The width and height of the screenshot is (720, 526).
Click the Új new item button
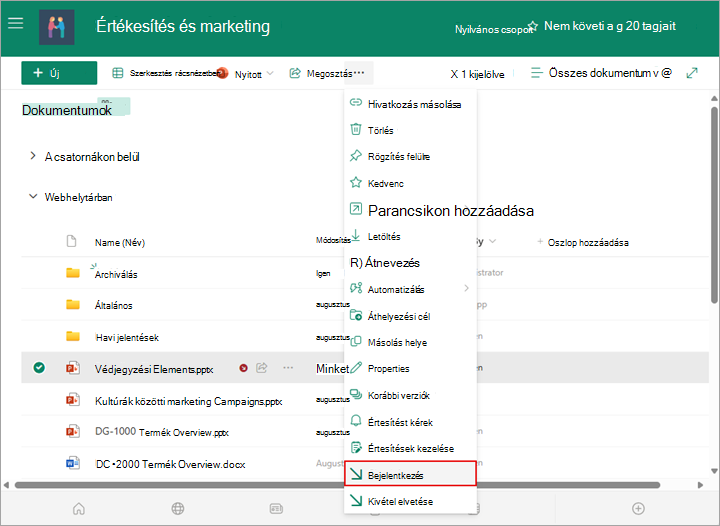coord(59,73)
